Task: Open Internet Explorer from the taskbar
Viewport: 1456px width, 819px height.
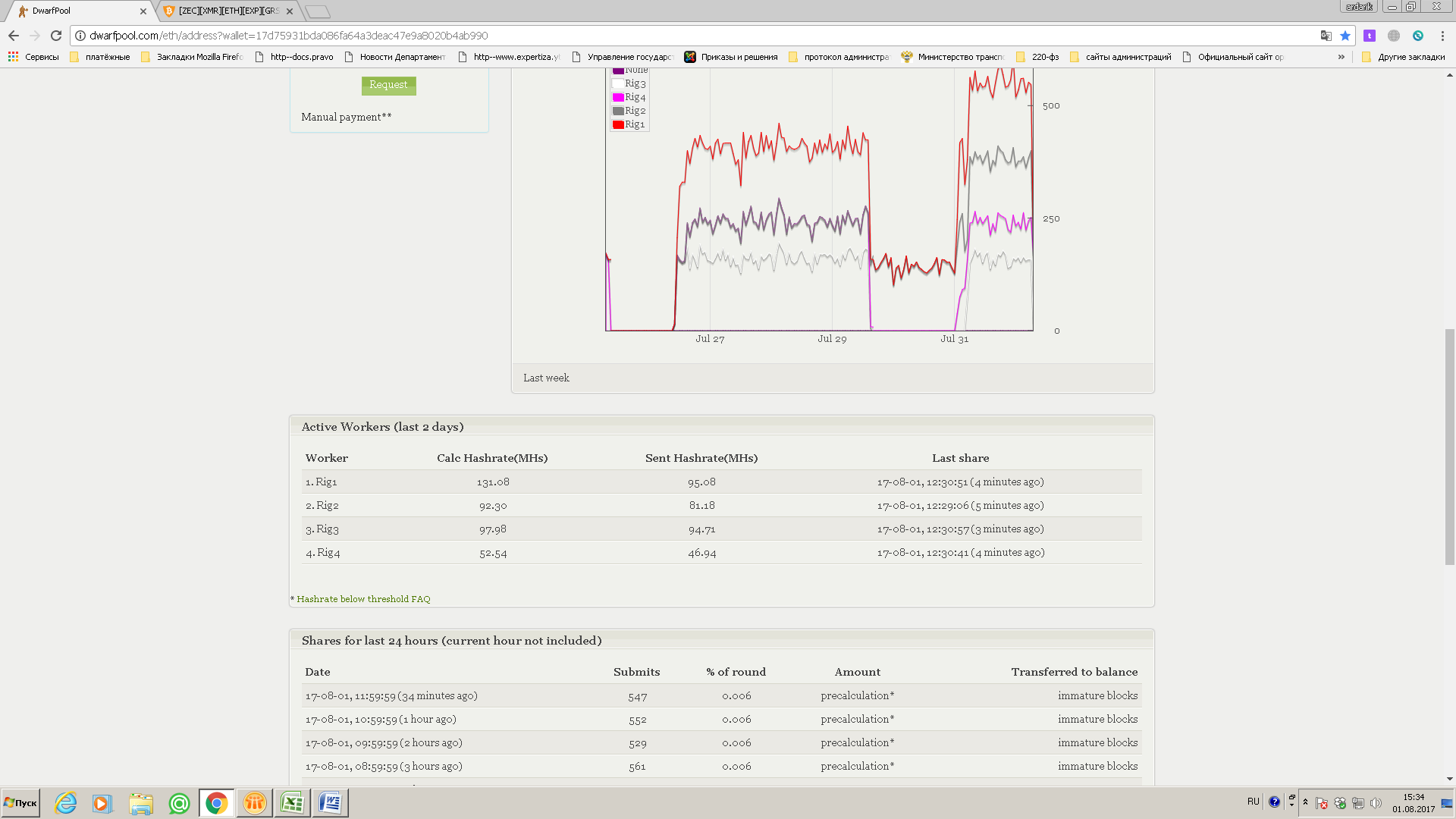Action: [66, 803]
